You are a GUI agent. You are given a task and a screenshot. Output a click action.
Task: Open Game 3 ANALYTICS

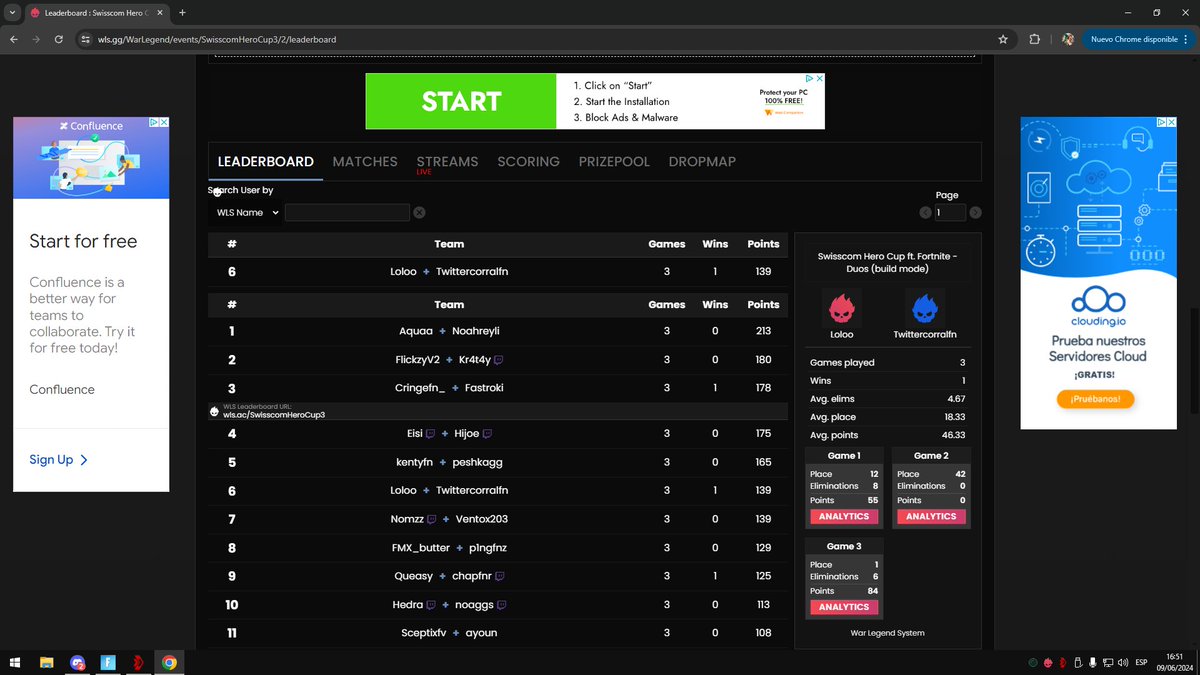click(x=844, y=607)
